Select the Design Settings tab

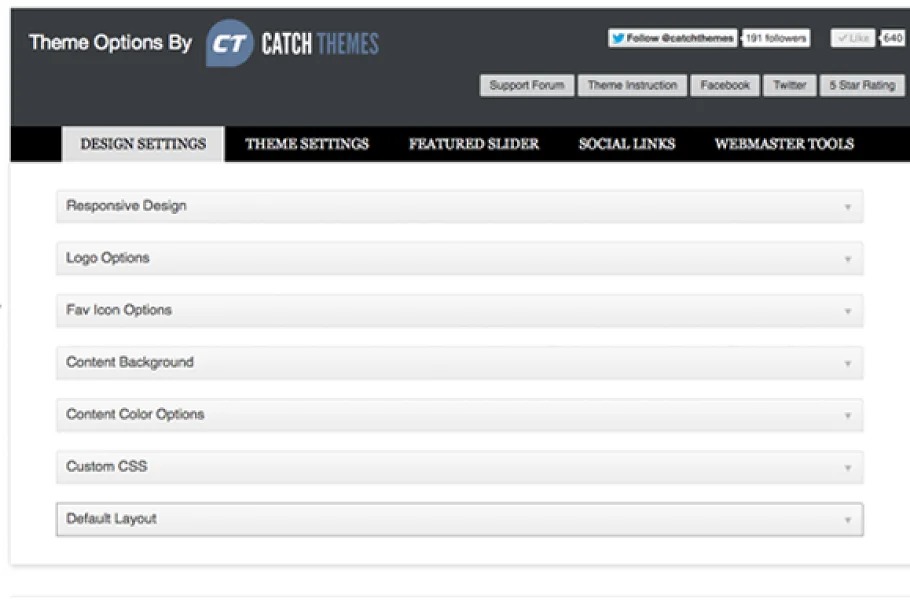143,144
